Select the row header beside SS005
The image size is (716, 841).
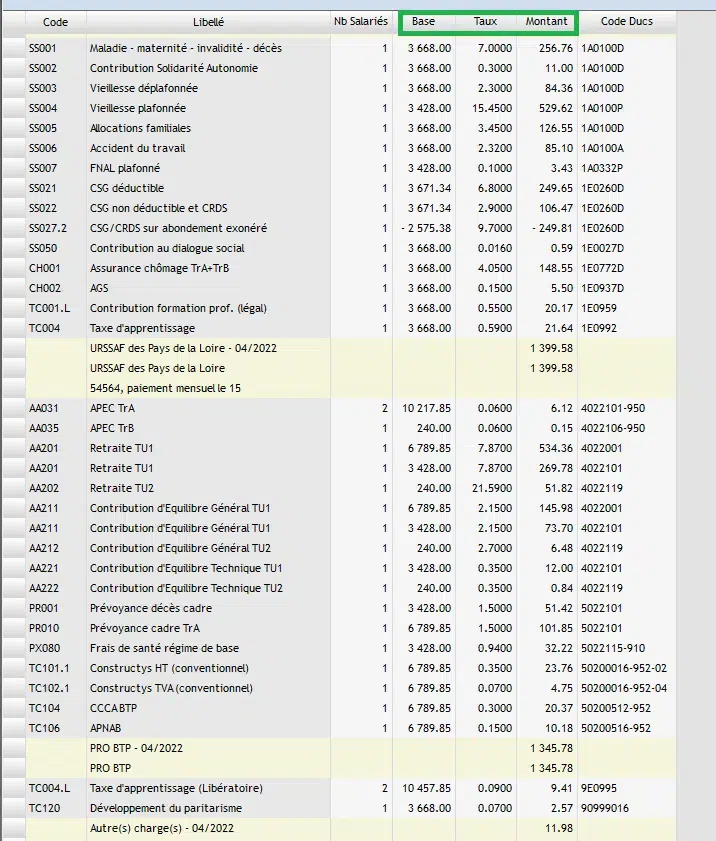(x=12, y=128)
